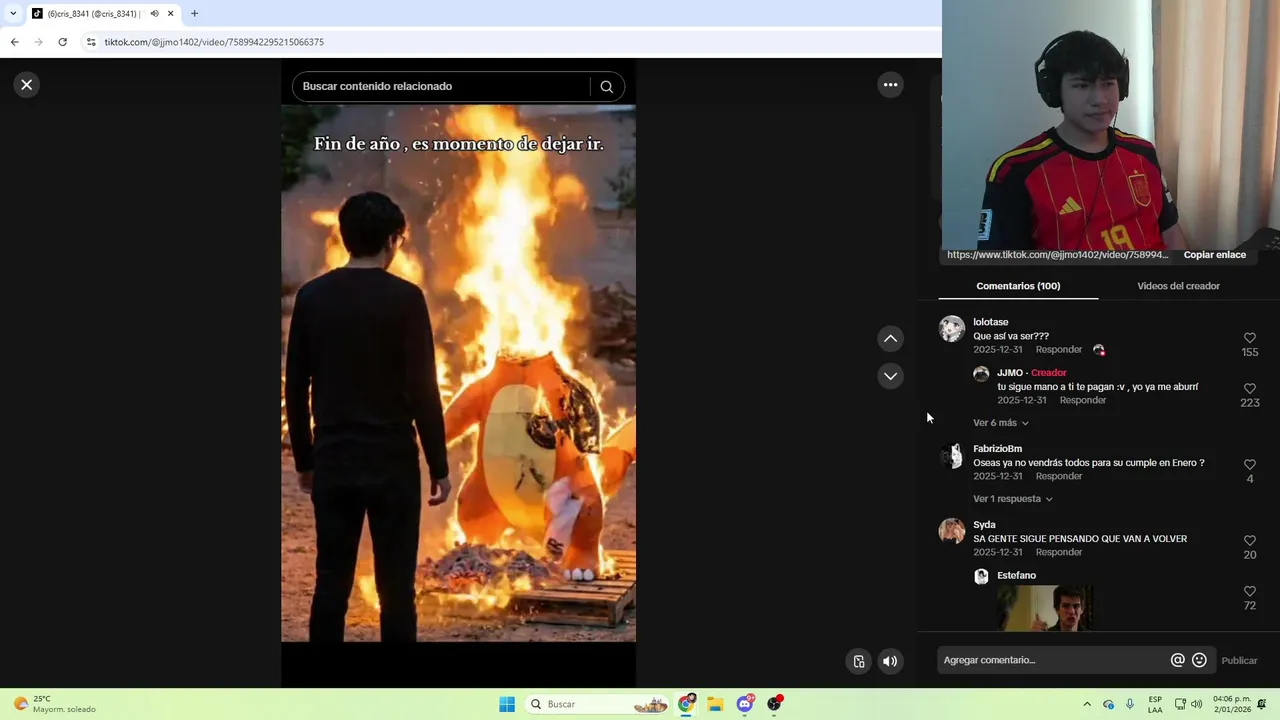Click the username lolotase
This screenshot has height=720, width=1280.
[991, 322]
